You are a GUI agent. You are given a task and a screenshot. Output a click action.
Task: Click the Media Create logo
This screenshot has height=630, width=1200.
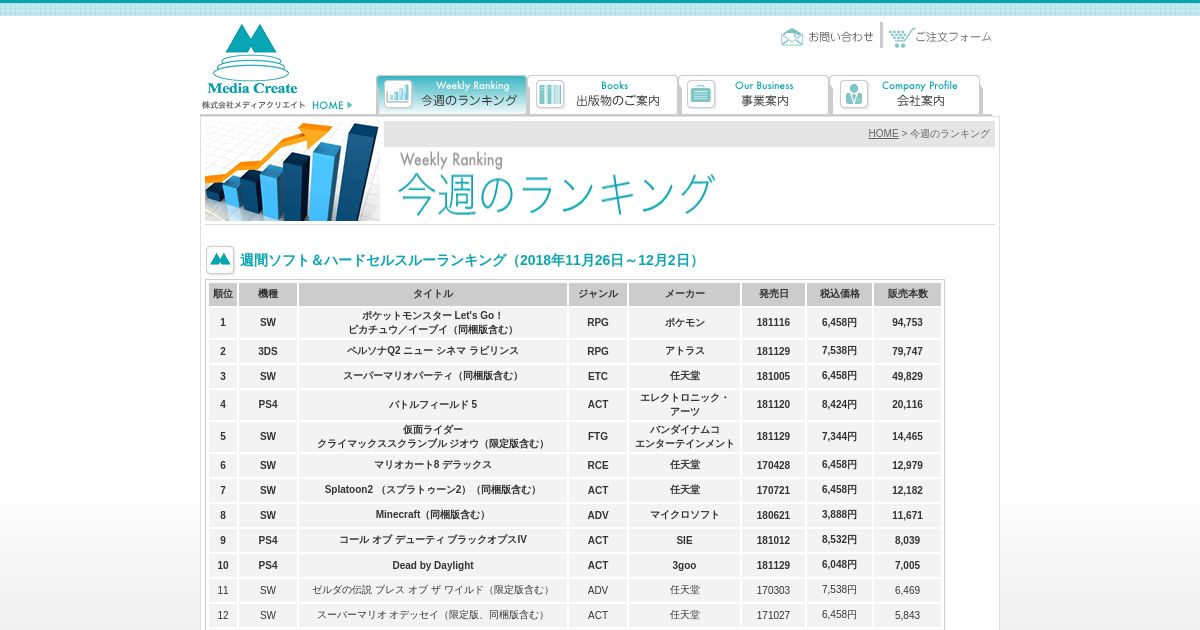click(252, 58)
